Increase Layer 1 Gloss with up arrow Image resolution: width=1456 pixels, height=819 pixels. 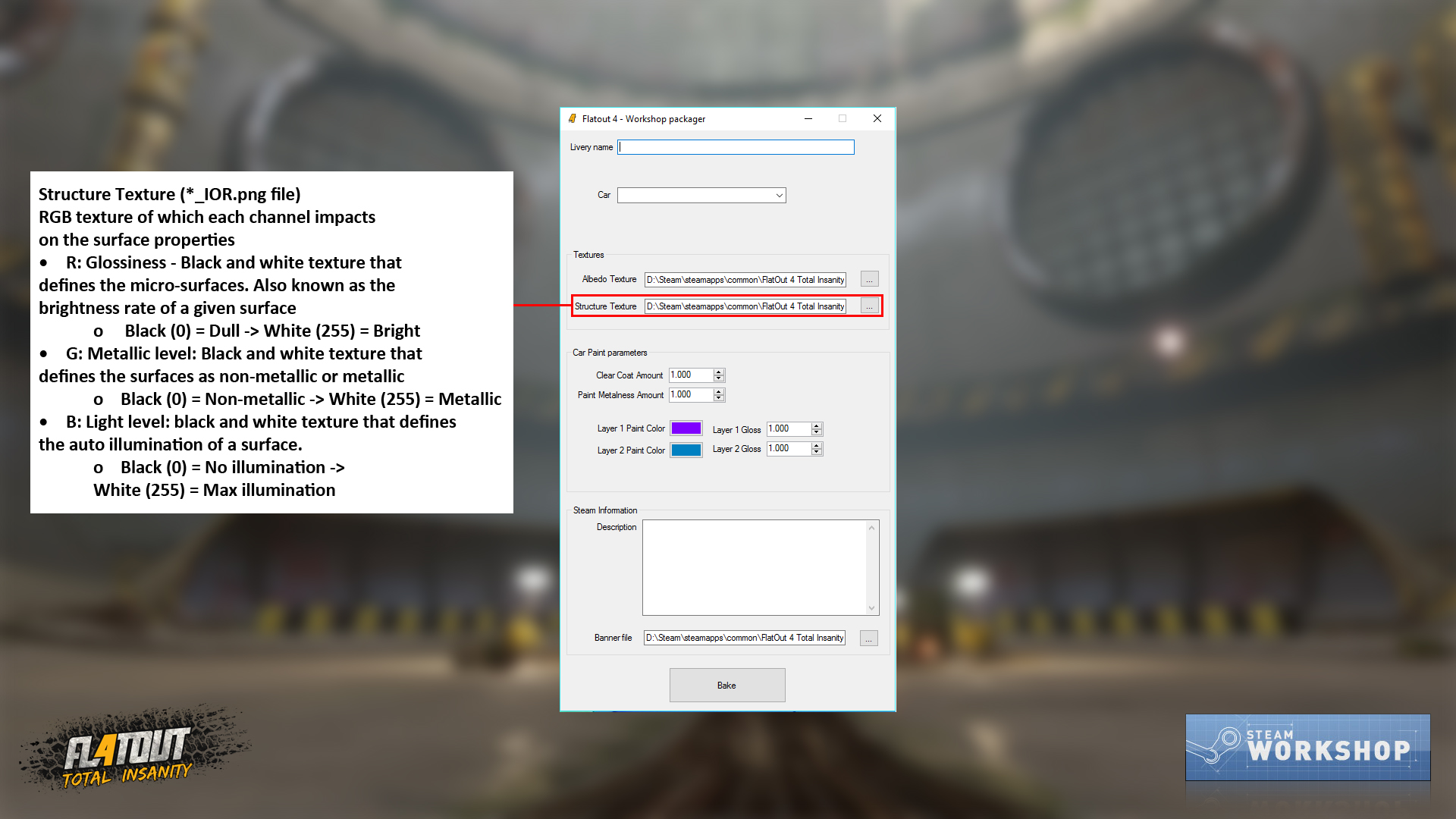click(x=817, y=425)
